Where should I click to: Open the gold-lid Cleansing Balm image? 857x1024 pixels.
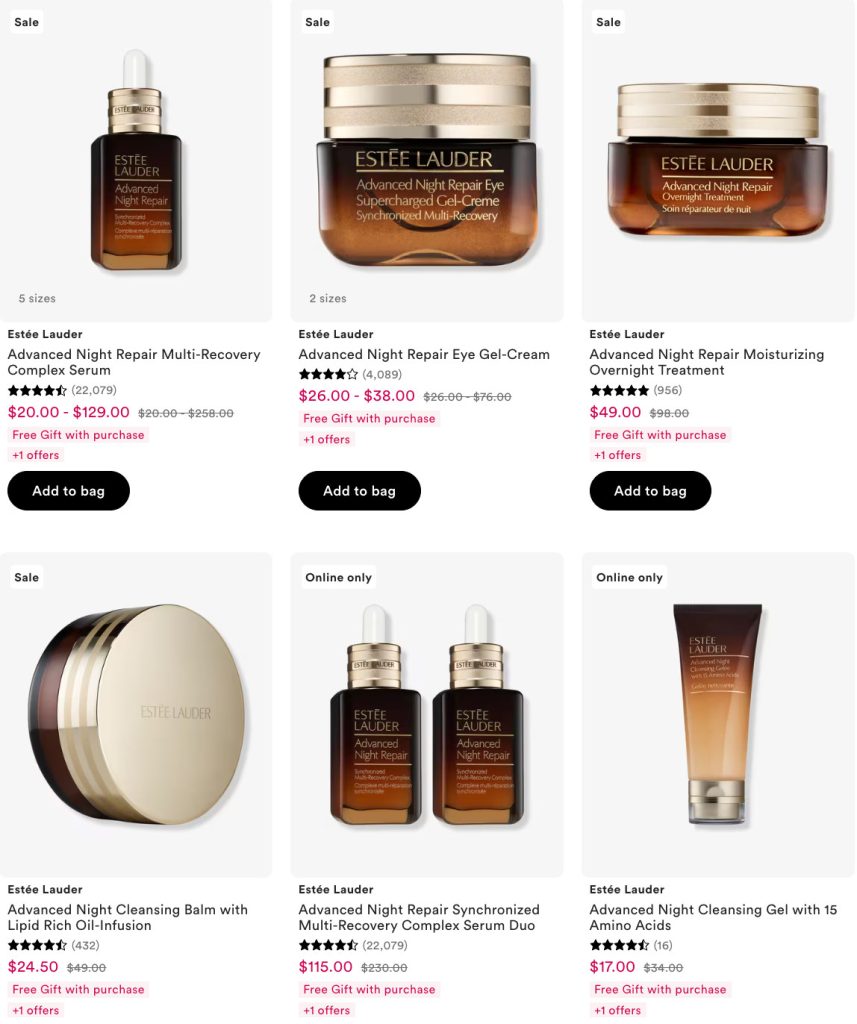point(136,714)
